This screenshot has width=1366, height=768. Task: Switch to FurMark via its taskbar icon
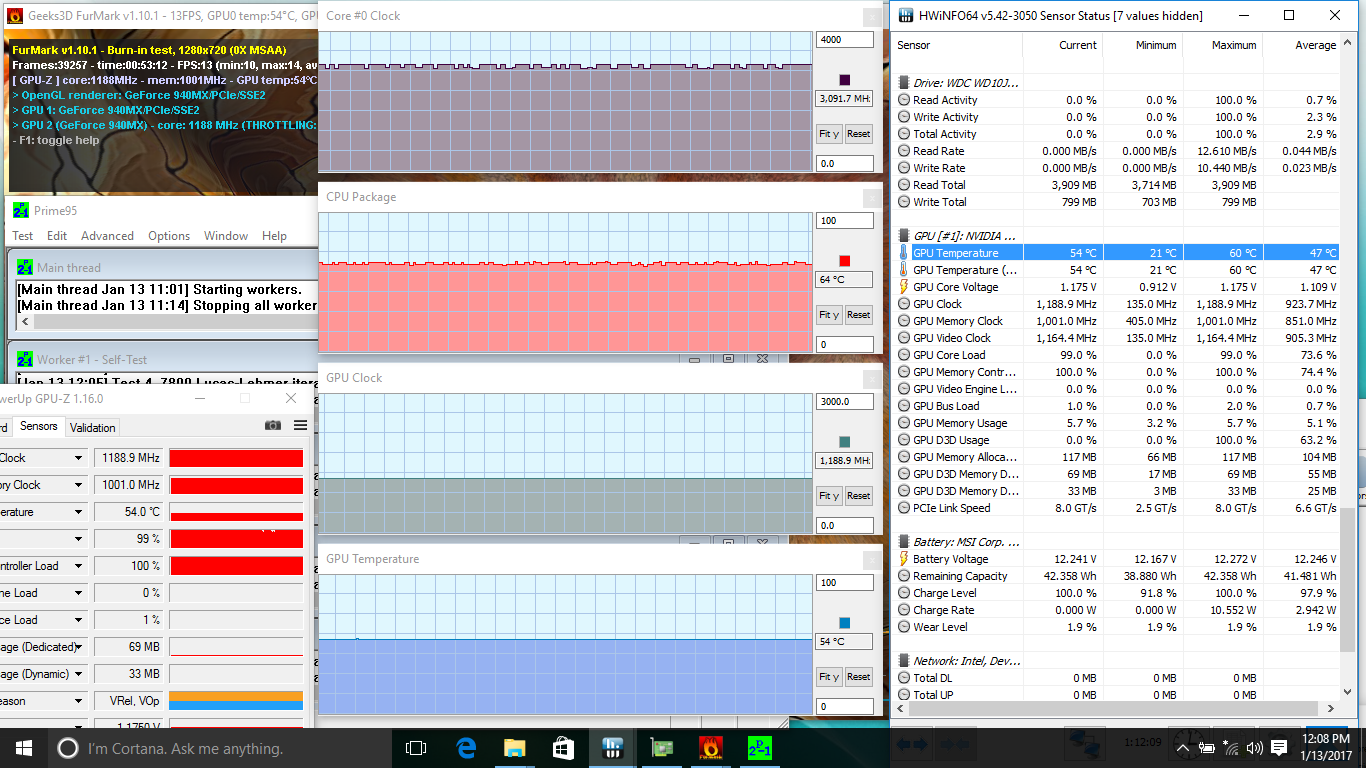pos(710,748)
